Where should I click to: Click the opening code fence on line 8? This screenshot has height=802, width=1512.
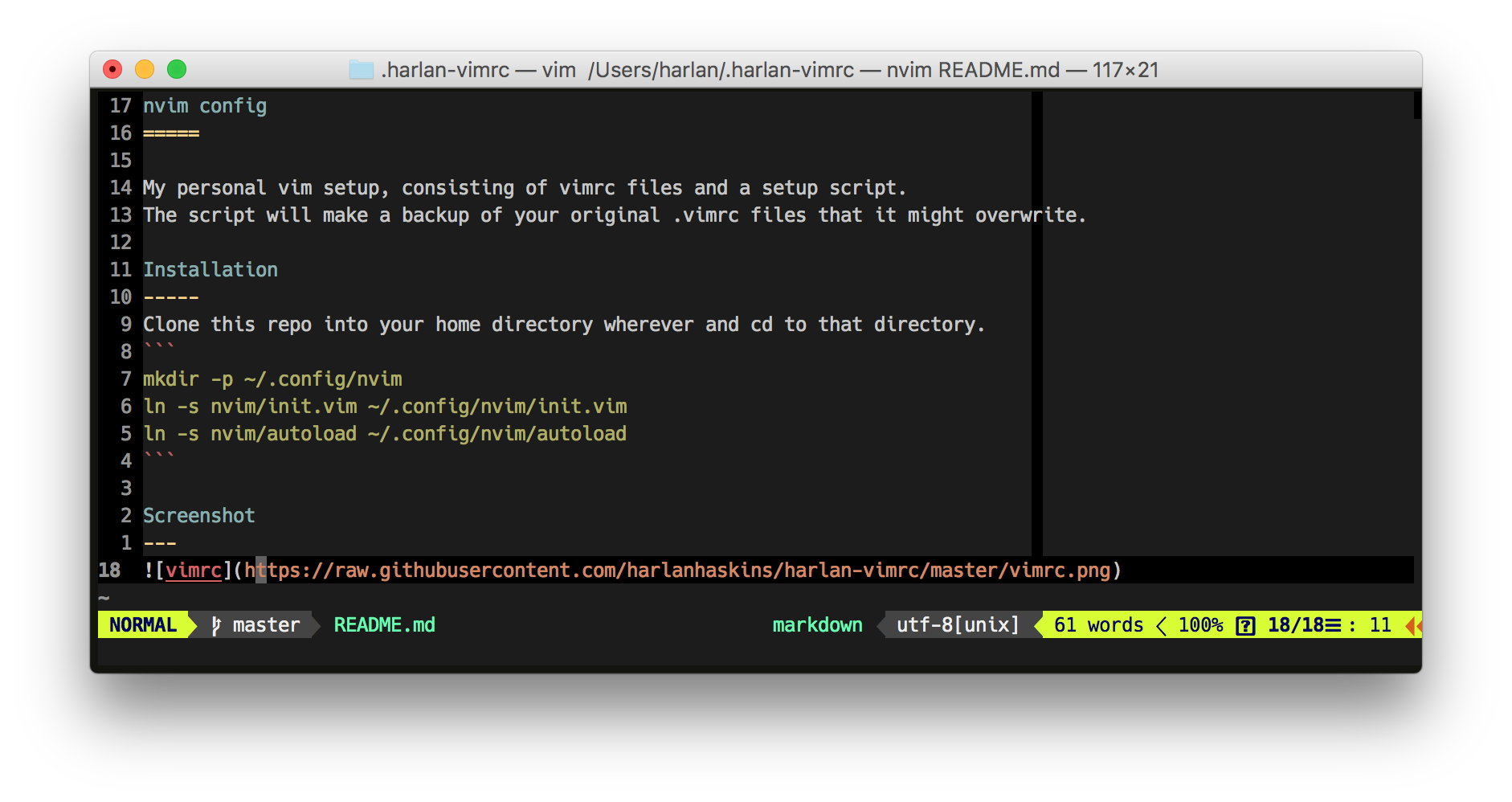pyautogui.click(x=158, y=347)
